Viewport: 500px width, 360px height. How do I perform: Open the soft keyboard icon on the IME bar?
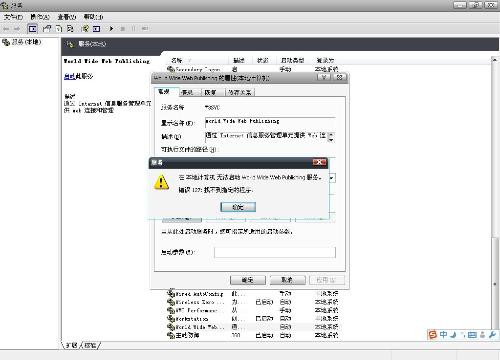click(x=472, y=335)
